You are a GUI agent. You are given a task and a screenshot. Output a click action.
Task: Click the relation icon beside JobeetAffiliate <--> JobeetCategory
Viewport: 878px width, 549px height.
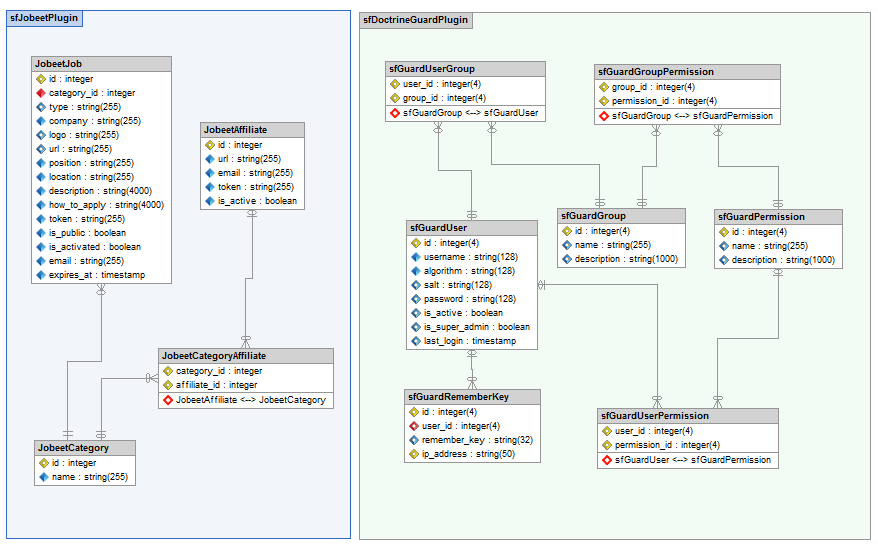pos(167,400)
